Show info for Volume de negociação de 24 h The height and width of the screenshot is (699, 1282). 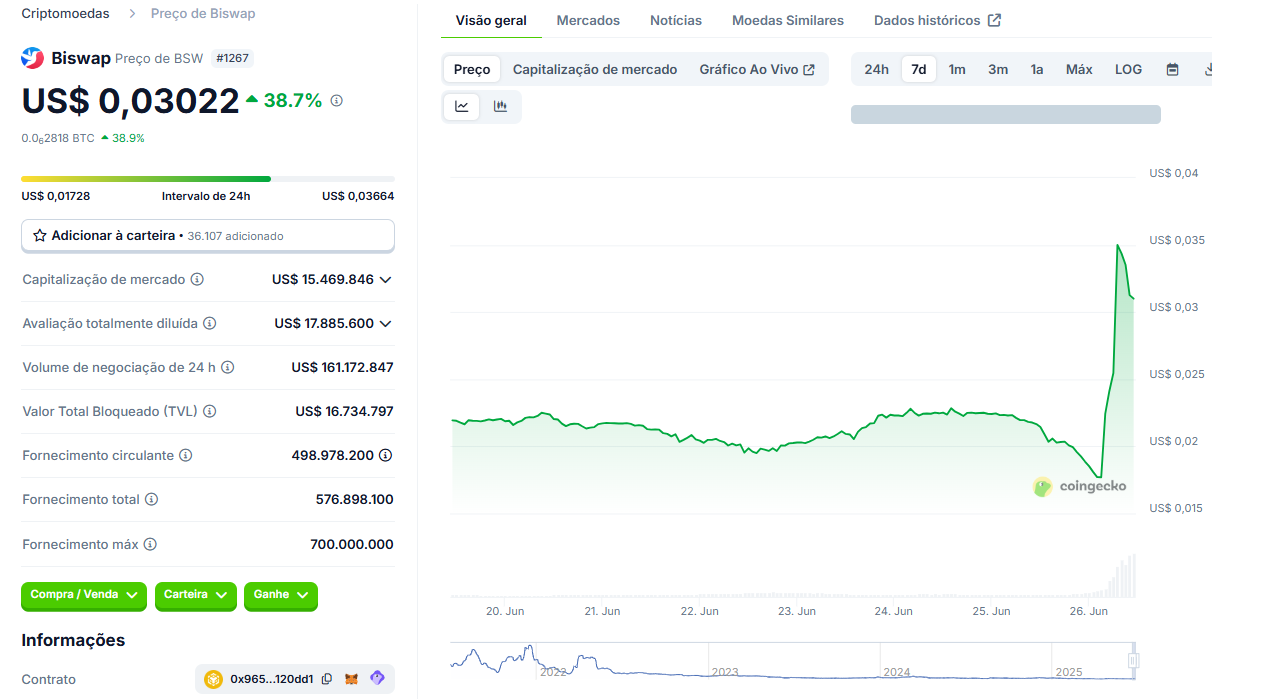tap(228, 367)
